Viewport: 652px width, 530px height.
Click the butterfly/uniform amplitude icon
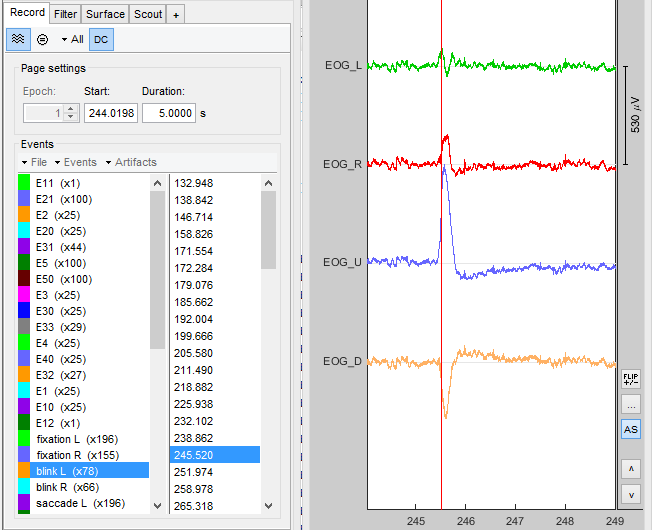point(43,39)
